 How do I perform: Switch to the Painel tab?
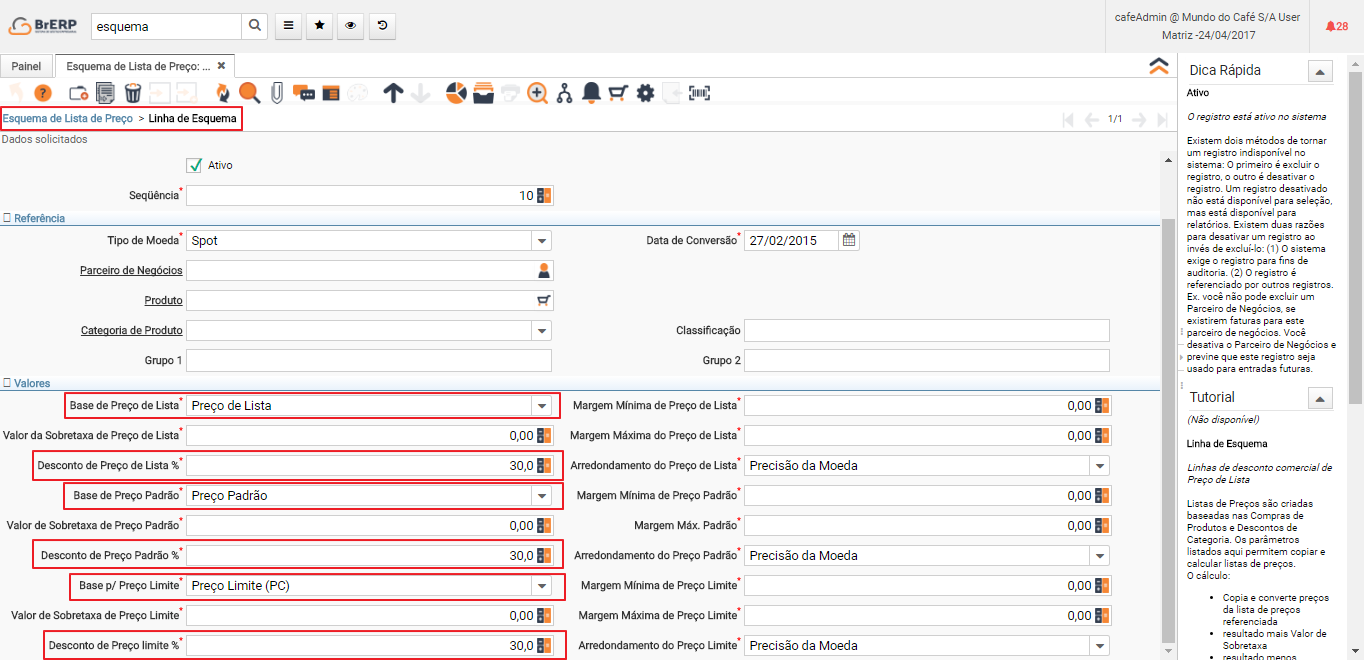(x=26, y=66)
